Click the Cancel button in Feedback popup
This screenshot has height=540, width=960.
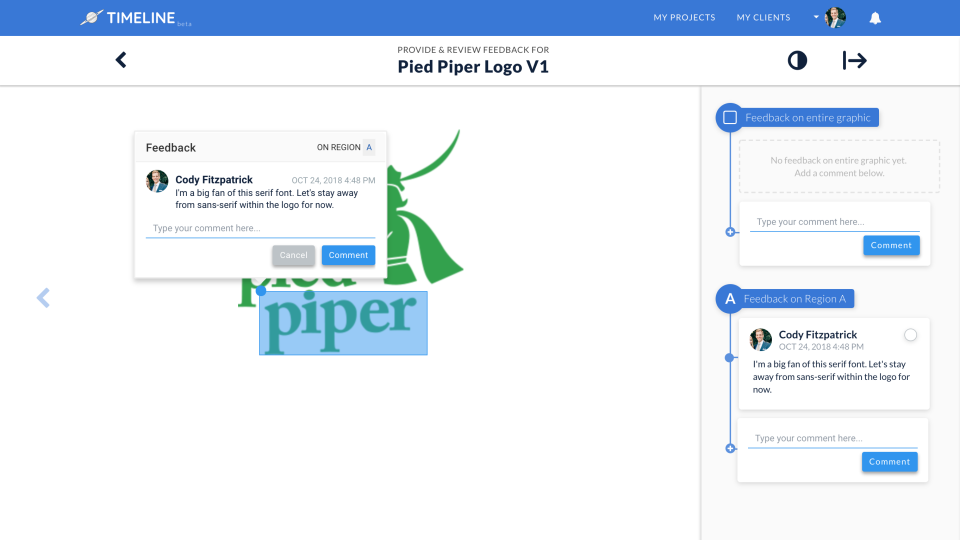pos(293,255)
